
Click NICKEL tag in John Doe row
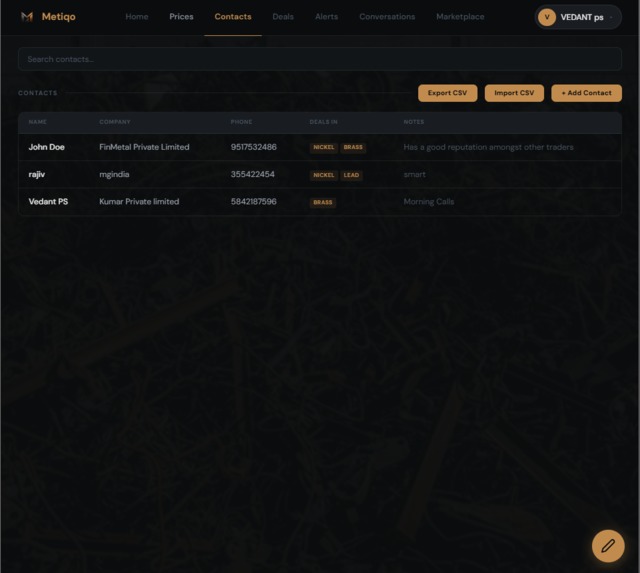click(324, 147)
